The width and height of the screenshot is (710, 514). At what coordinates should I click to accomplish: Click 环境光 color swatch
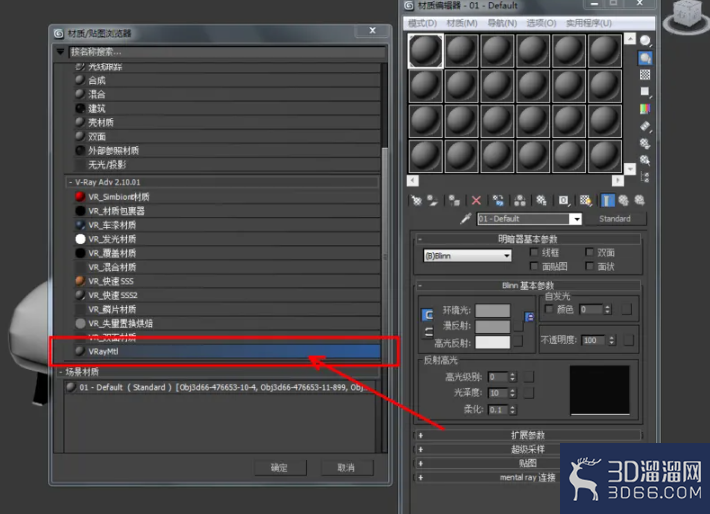[493, 311]
